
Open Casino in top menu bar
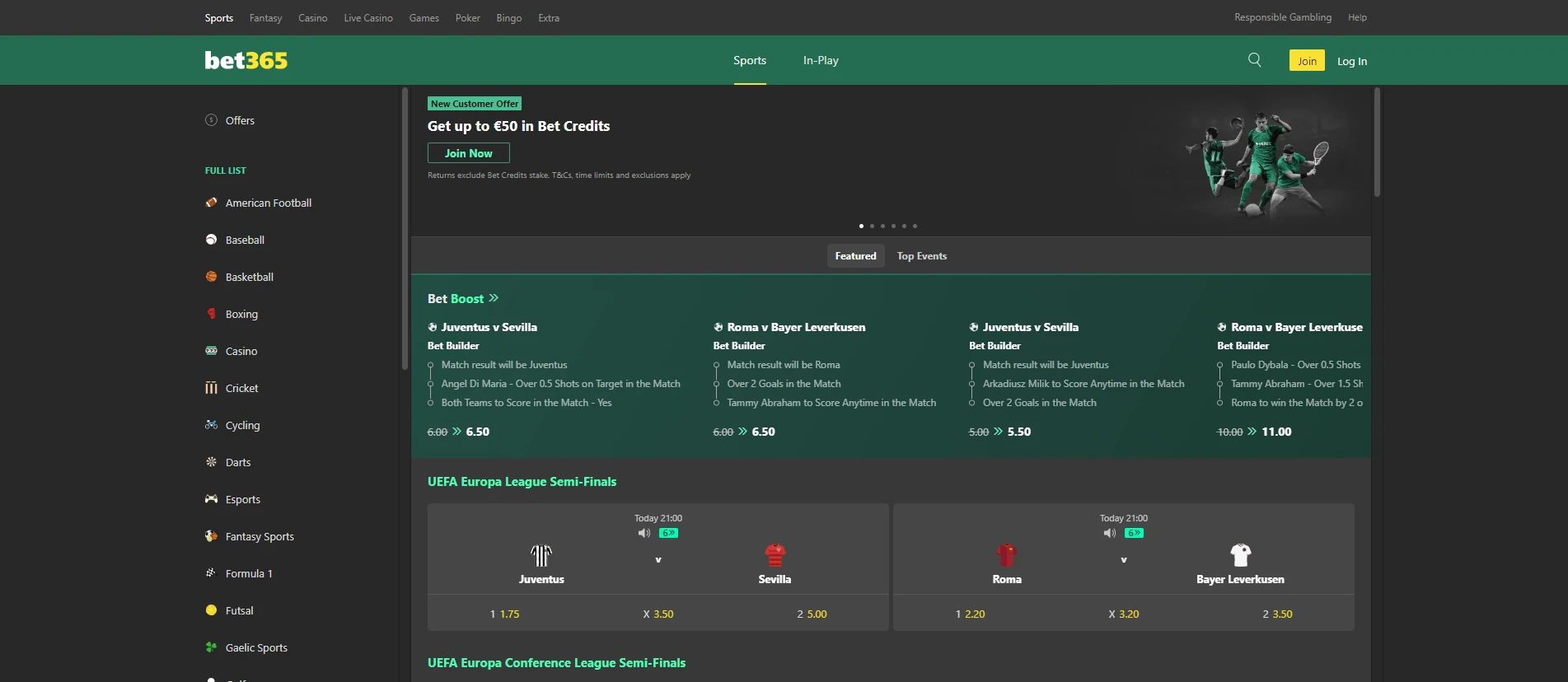[312, 17]
